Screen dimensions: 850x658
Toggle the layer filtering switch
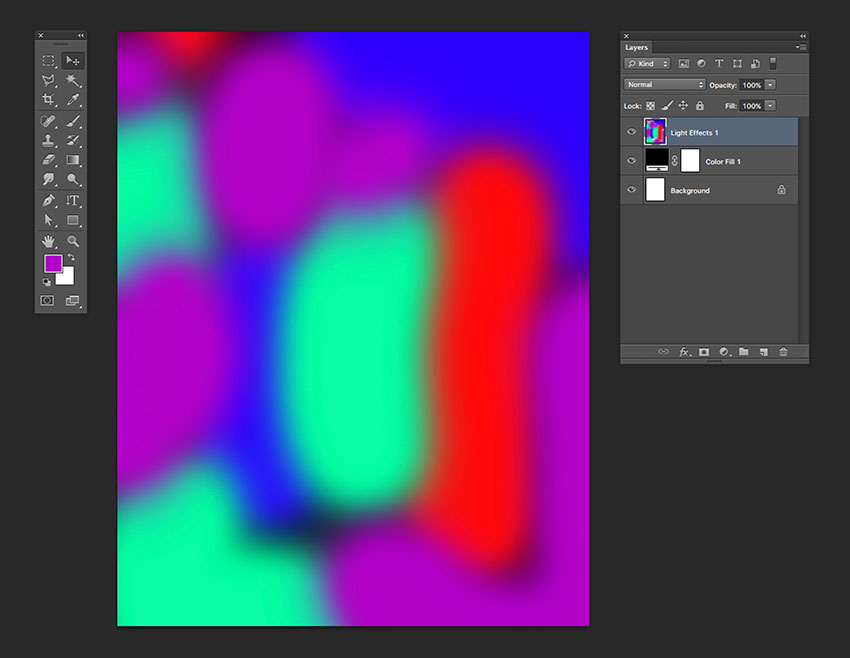773,63
